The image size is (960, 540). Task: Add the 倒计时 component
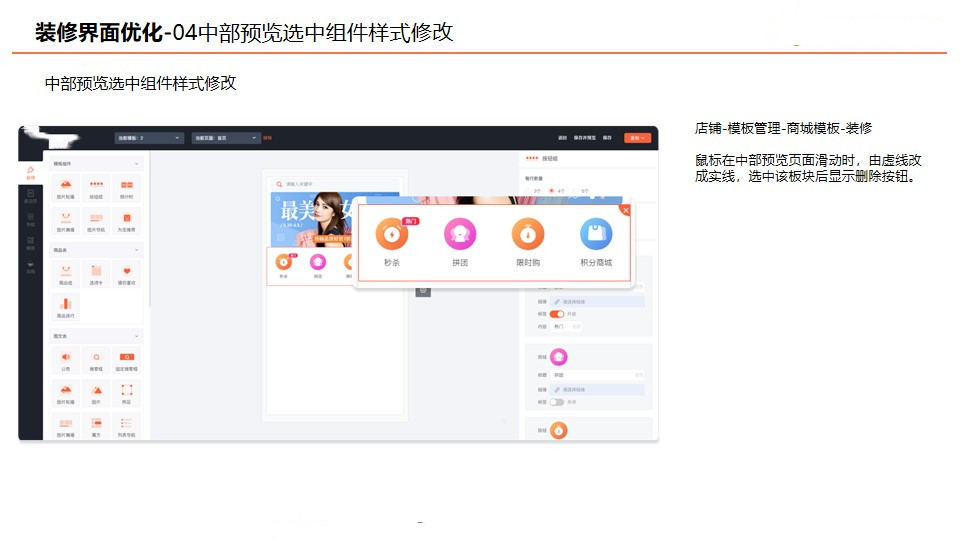pyautogui.click(x=127, y=188)
